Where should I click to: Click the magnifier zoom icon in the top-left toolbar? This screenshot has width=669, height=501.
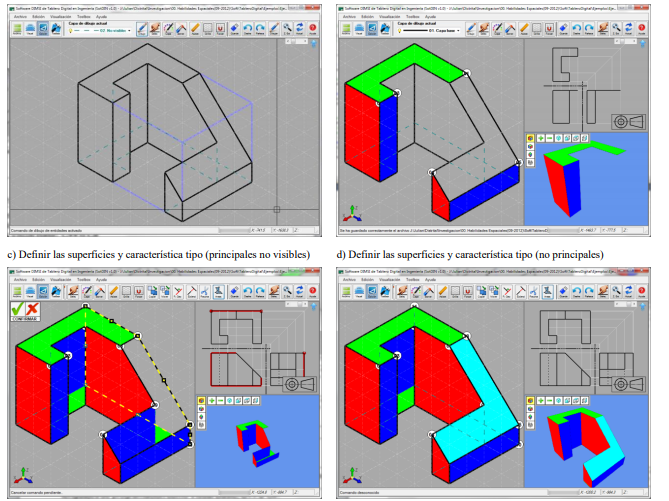point(285,30)
